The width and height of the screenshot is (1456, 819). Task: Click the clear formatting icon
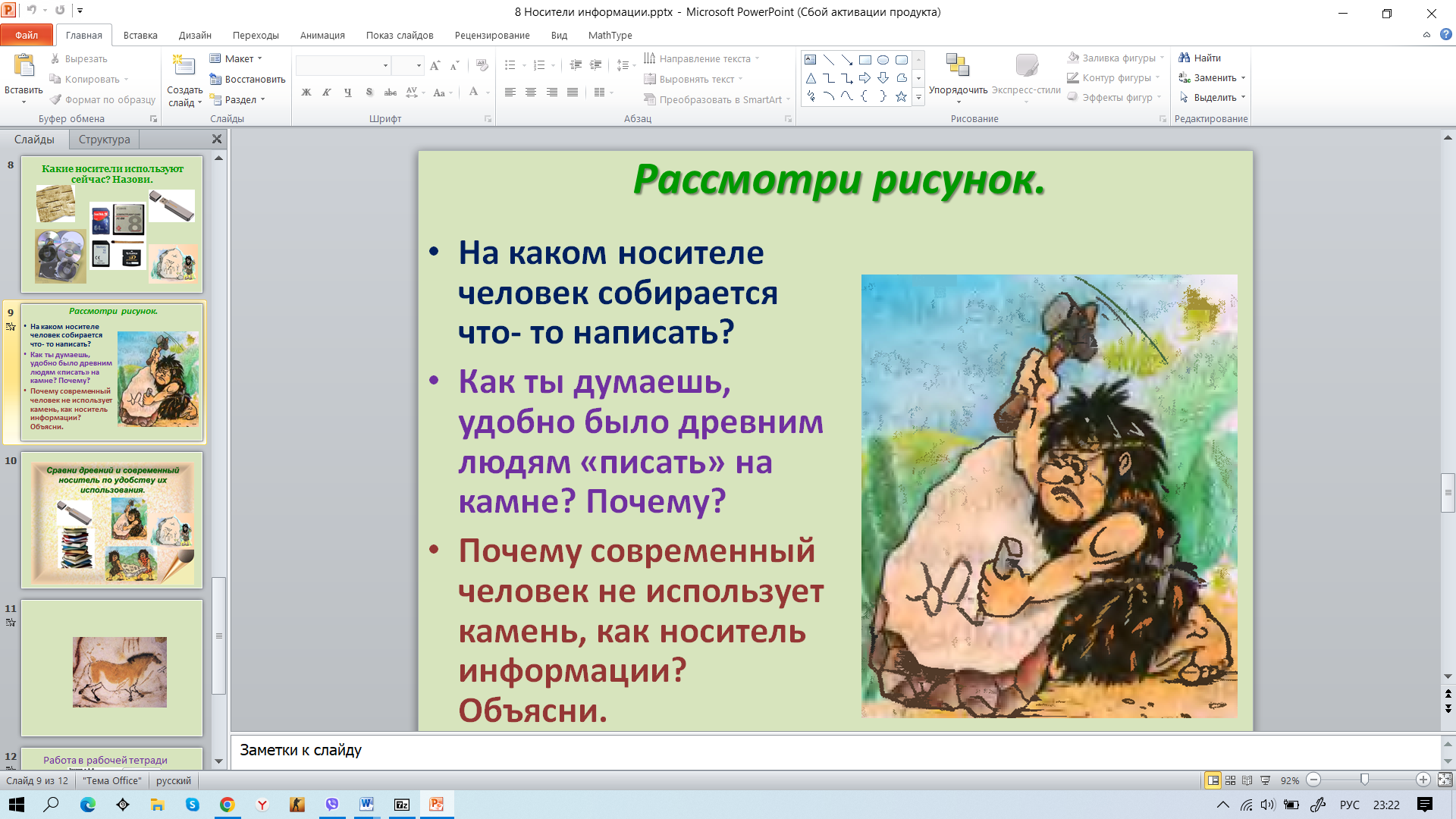click(482, 66)
